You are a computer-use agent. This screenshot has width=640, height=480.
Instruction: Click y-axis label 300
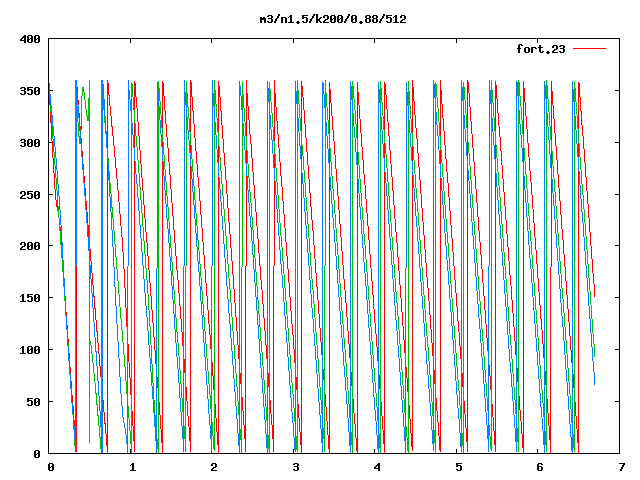click(30, 143)
